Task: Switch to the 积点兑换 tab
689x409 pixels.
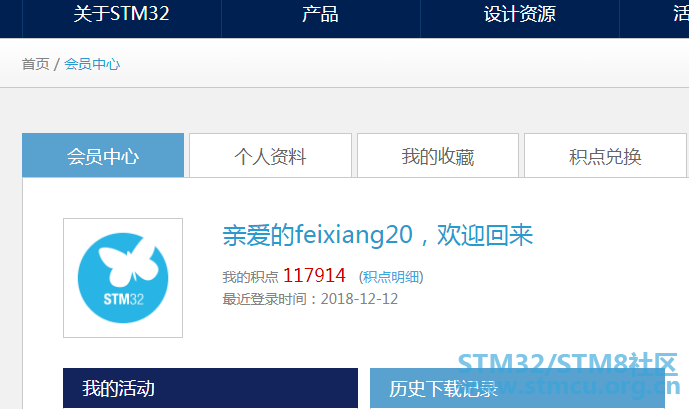Action: pyautogui.click(x=605, y=156)
